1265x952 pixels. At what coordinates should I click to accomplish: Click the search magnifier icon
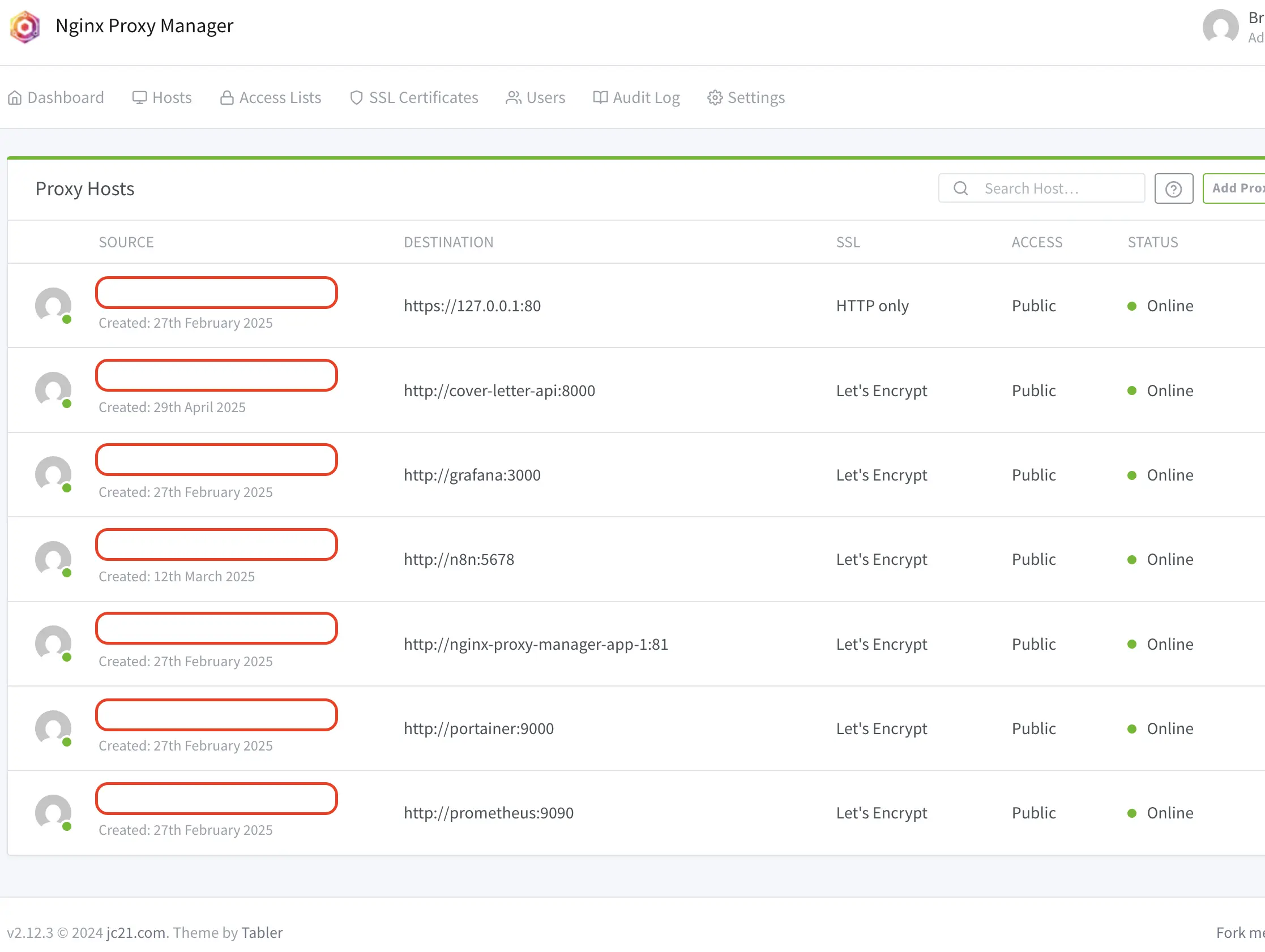(960, 187)
